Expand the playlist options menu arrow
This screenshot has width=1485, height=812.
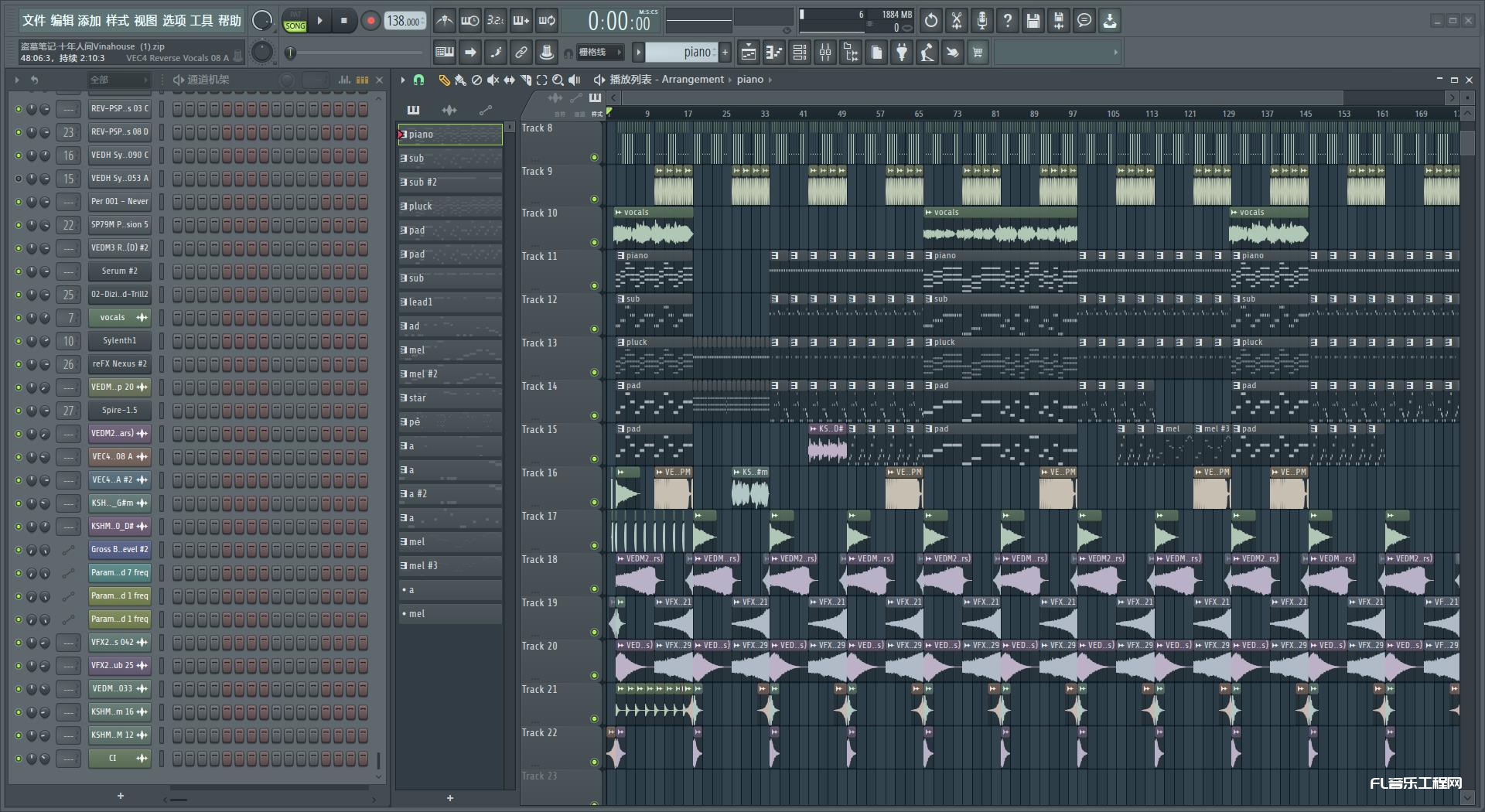[x=403, y=80]
